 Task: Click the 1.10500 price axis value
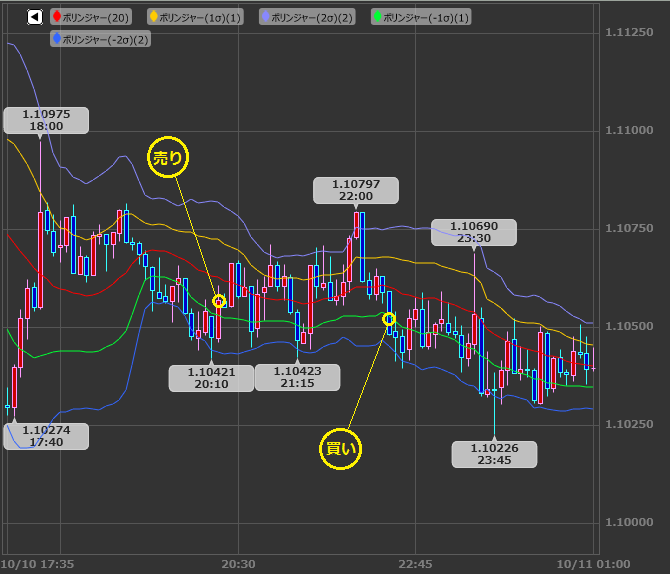629,326
